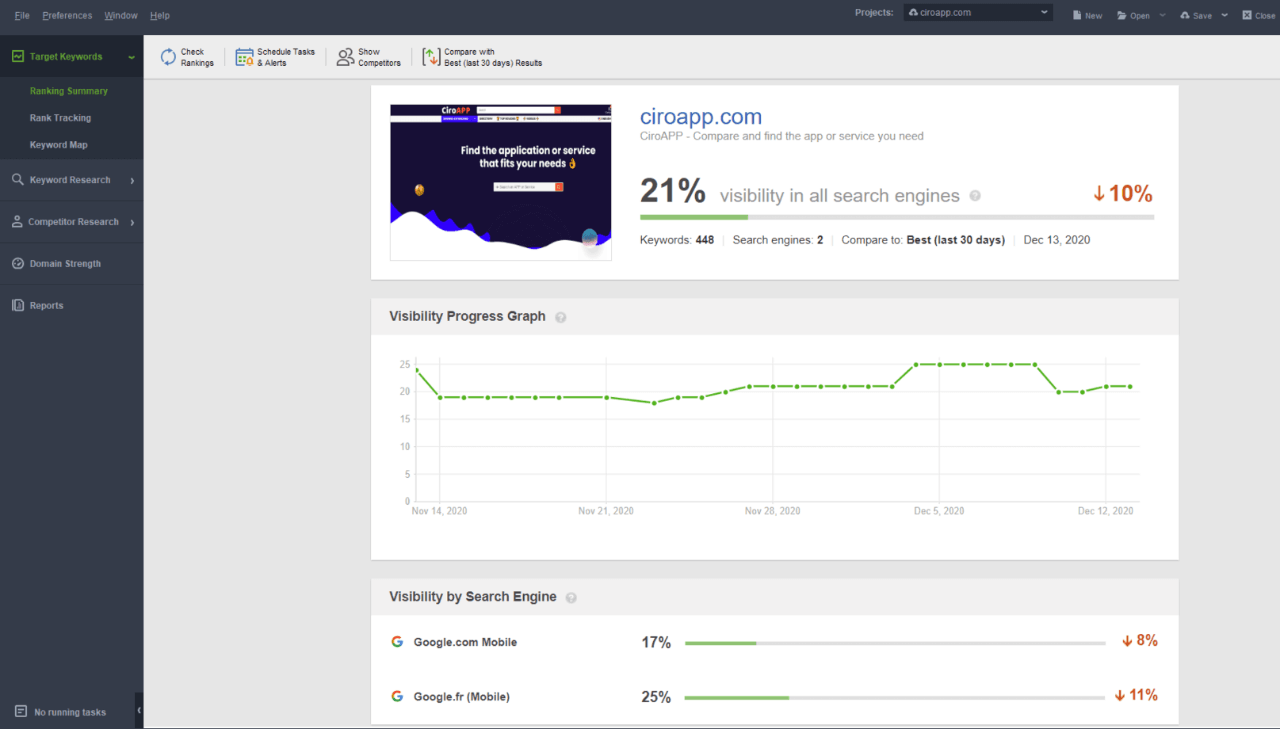Click the ciroapp.com website thumbnail preview
The width and height of the screenshot is (1280, 729).
click(x=501, y=182)
